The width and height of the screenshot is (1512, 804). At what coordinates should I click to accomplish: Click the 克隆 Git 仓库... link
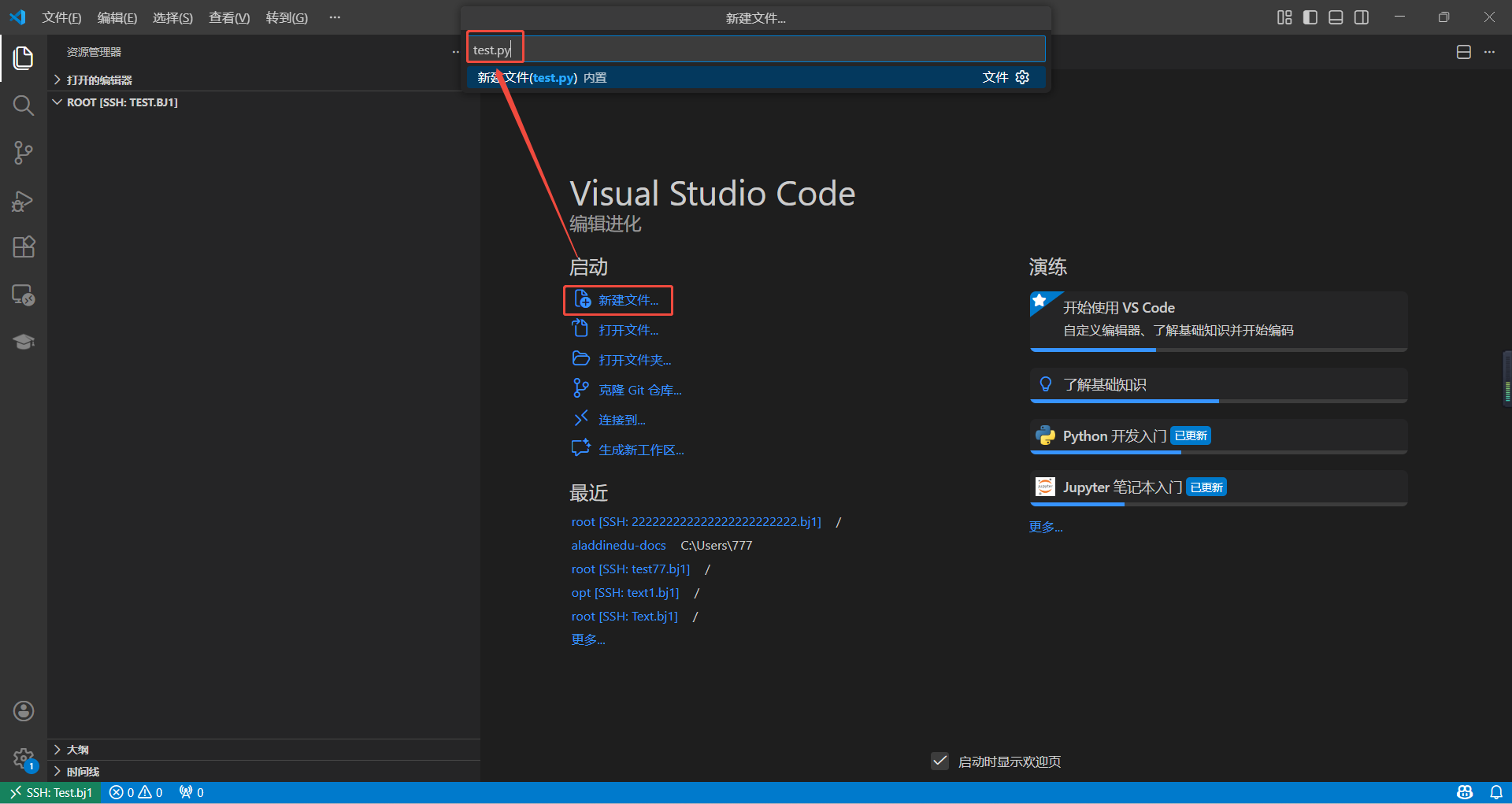pyautogui.click(x=639, y=390)
